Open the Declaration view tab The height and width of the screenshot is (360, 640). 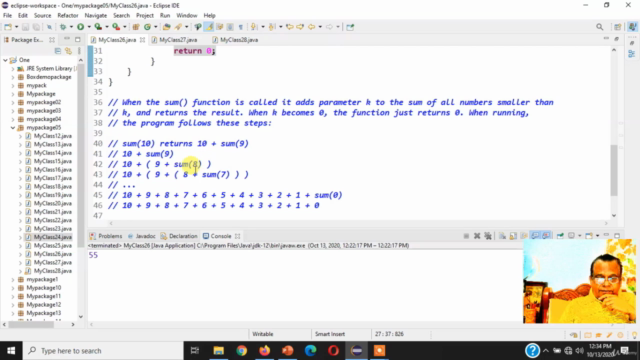coord(179,236)
